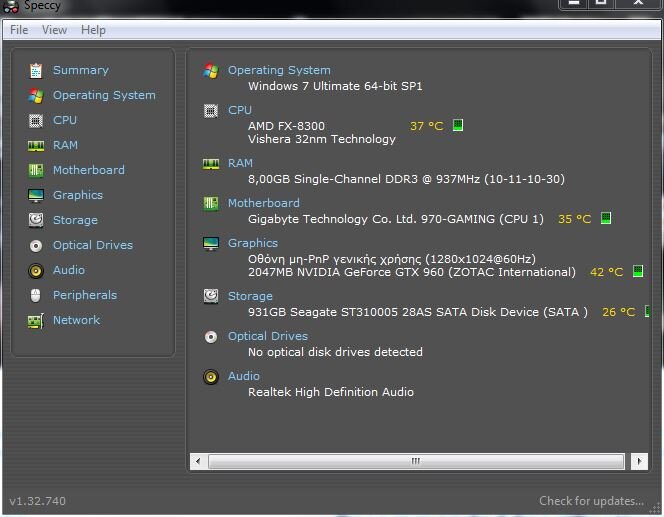Click the Graphics heading link in summary
664x517 pixels.
[253, 243]
